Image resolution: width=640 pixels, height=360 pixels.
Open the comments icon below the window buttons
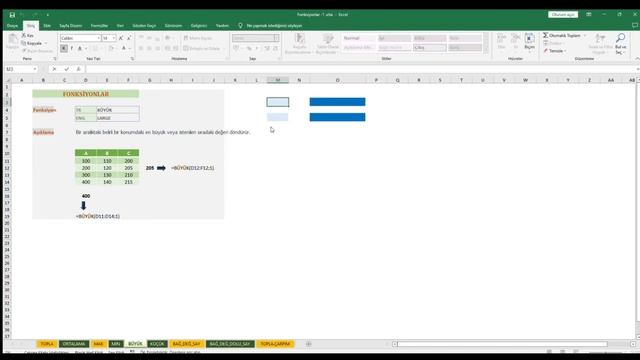pos(635,25)
